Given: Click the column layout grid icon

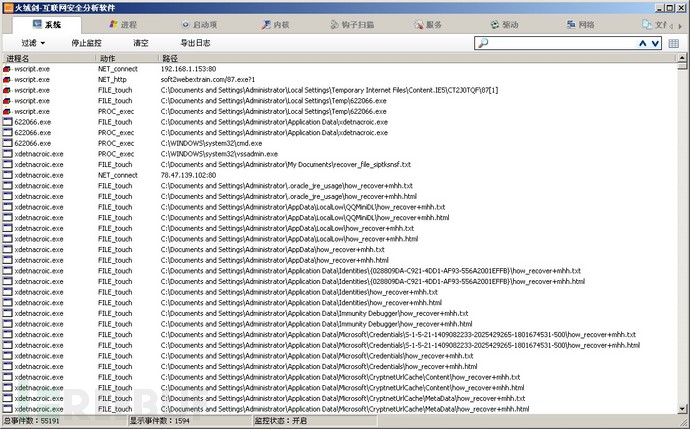Looking at the screenshot, I should (673, 43).
